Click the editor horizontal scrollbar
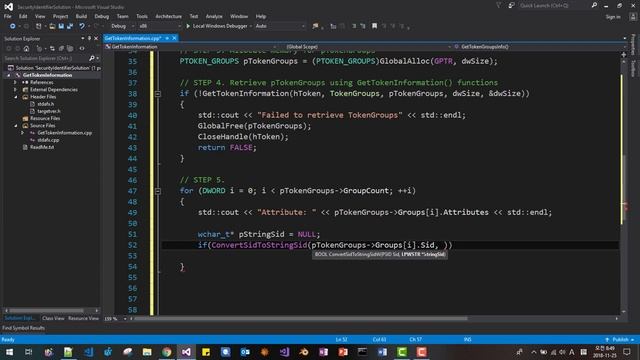Viewport: 640px width, 360px height. (x=301, y=318)
